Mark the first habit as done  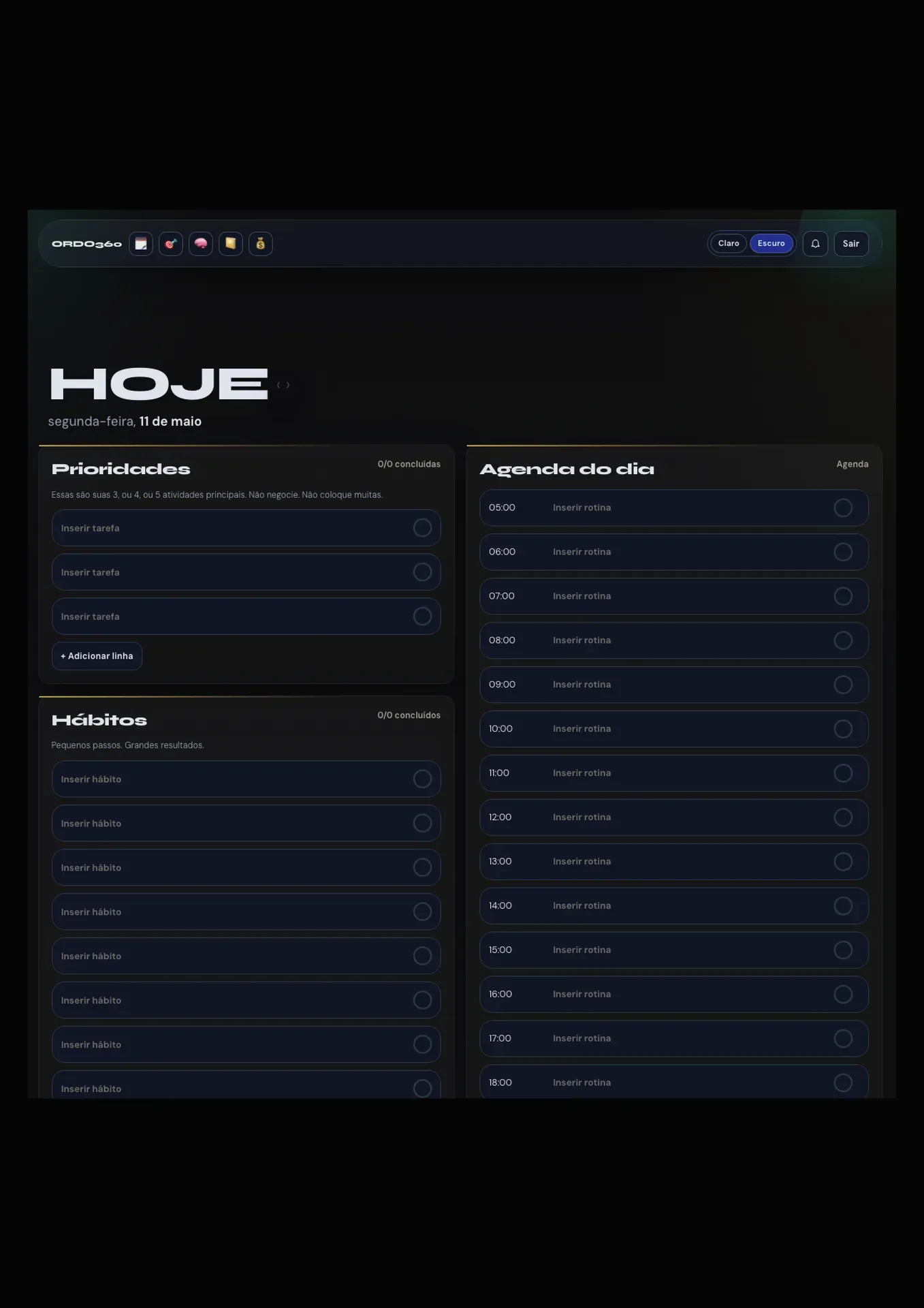click(422, 779)
